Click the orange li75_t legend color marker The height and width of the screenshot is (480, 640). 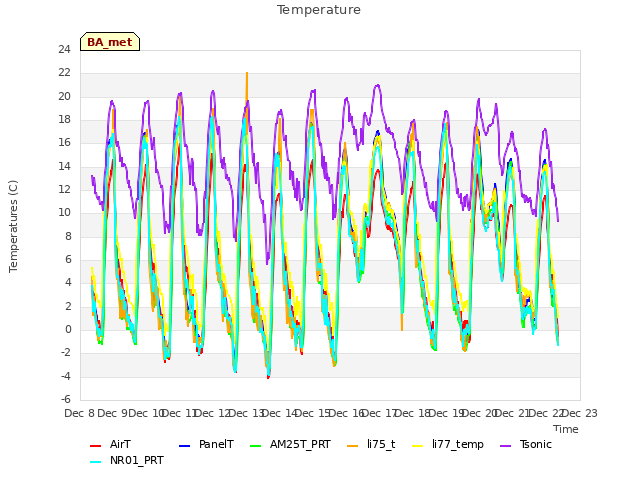(x=353, y=446)
